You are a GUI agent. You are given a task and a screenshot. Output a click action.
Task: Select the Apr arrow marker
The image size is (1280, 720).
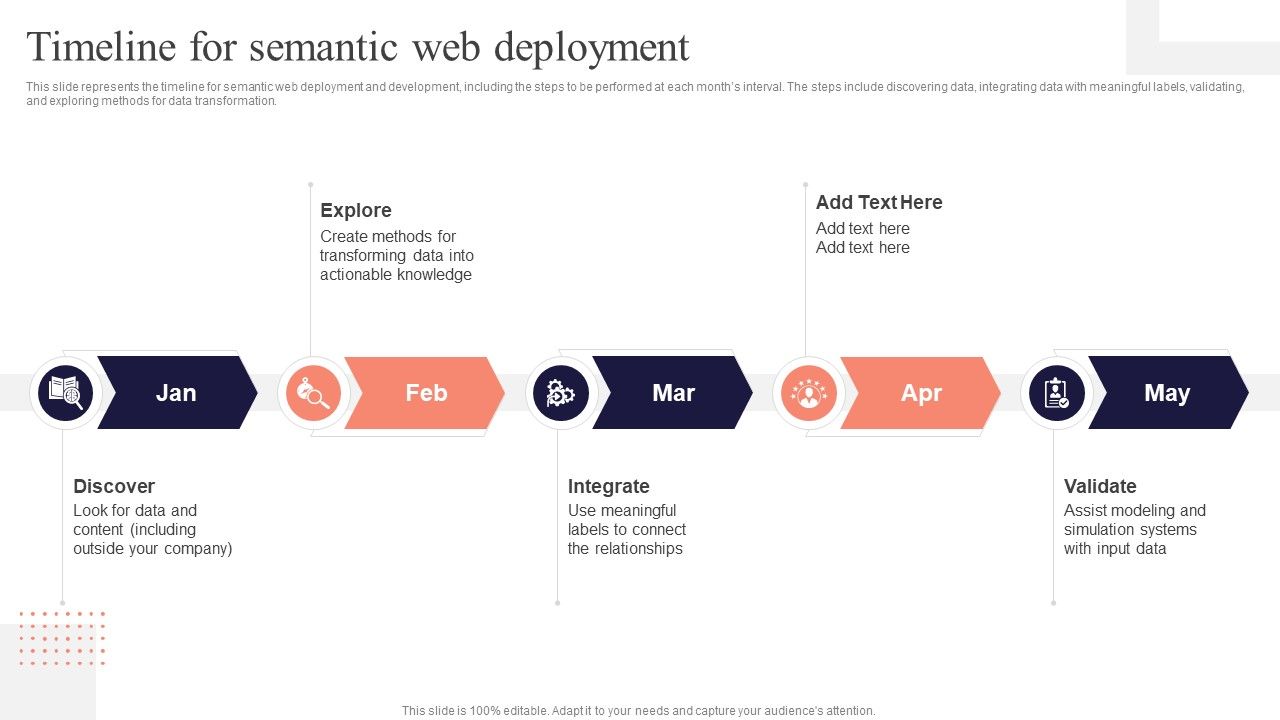pos(921,393)
